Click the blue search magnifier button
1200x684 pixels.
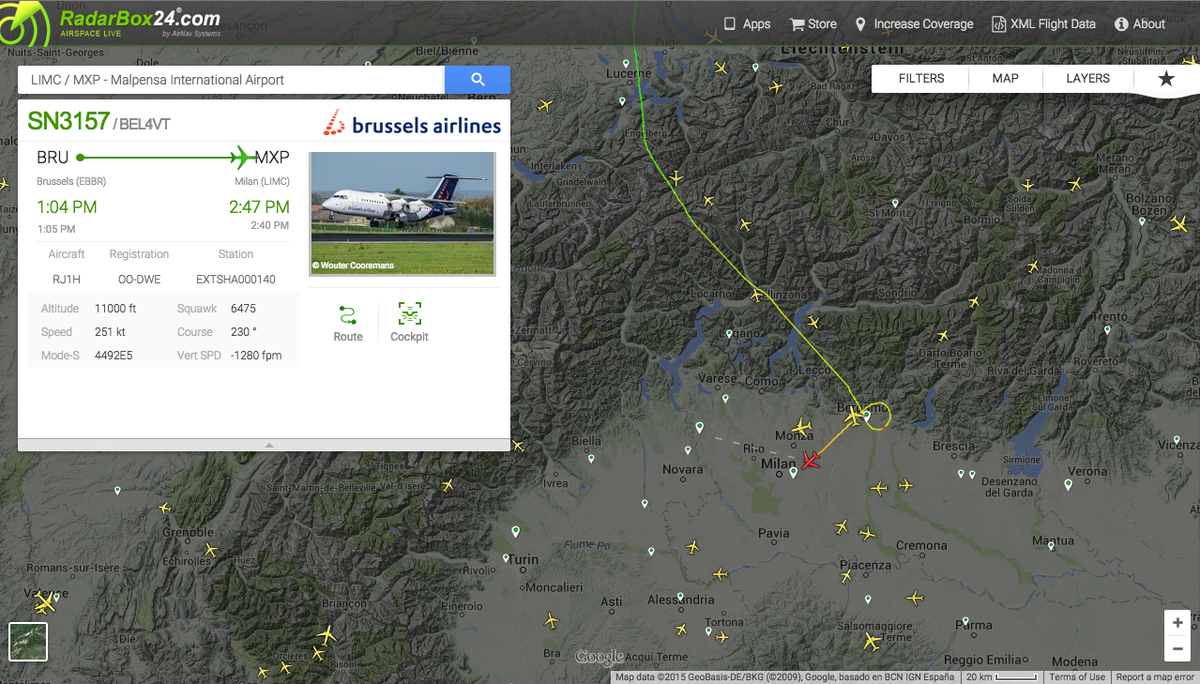(477, 79)
